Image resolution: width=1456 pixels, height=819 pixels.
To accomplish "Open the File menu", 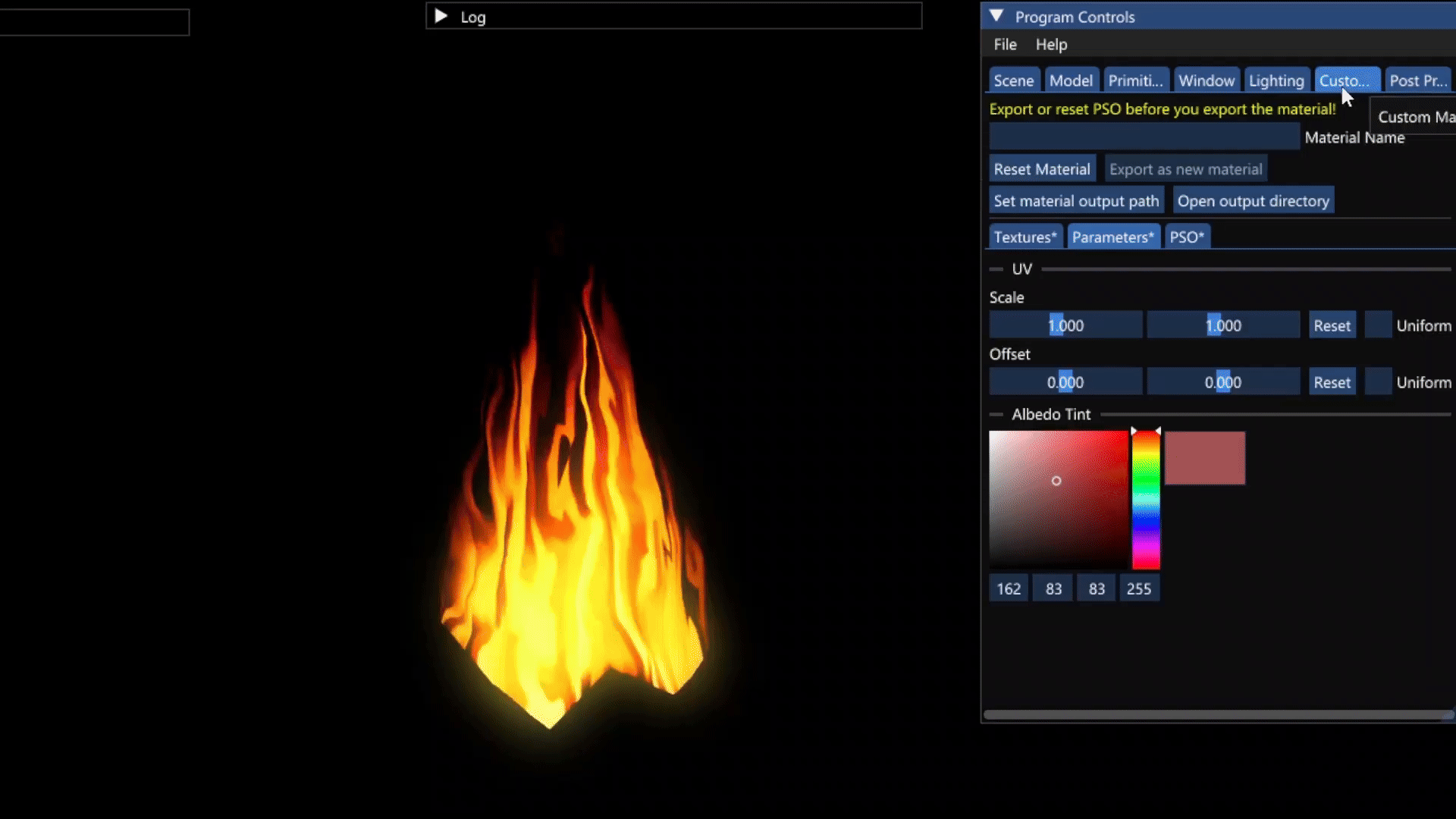I will pos(1005,45).
